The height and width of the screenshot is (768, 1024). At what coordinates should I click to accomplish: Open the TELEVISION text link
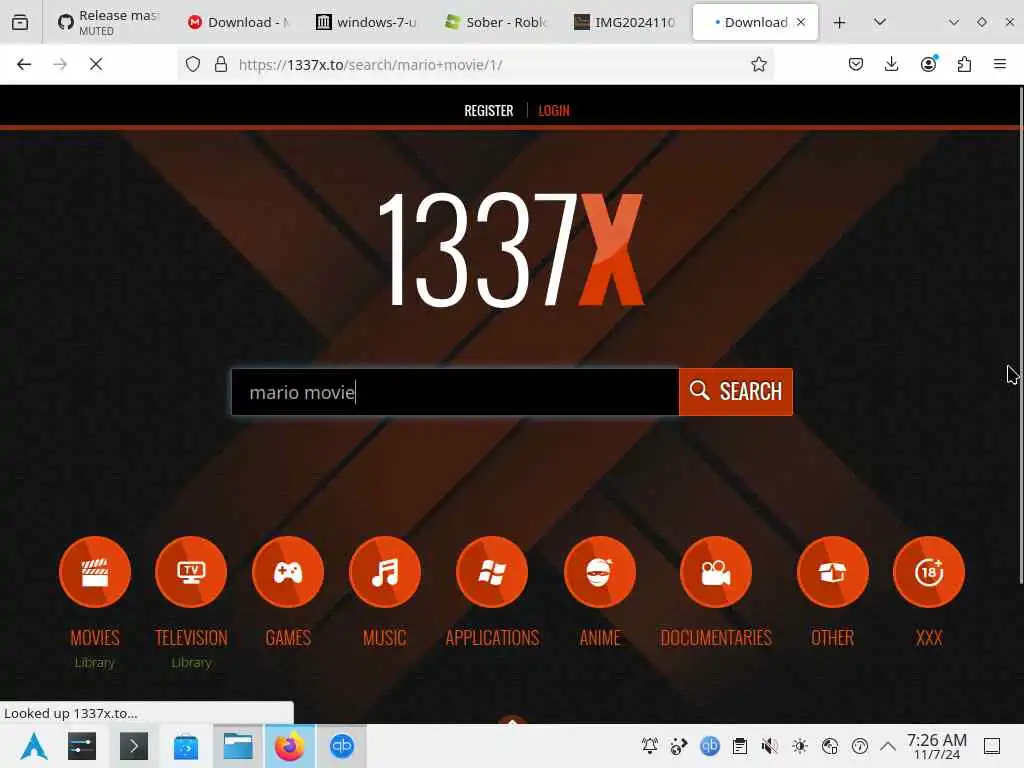191,637
